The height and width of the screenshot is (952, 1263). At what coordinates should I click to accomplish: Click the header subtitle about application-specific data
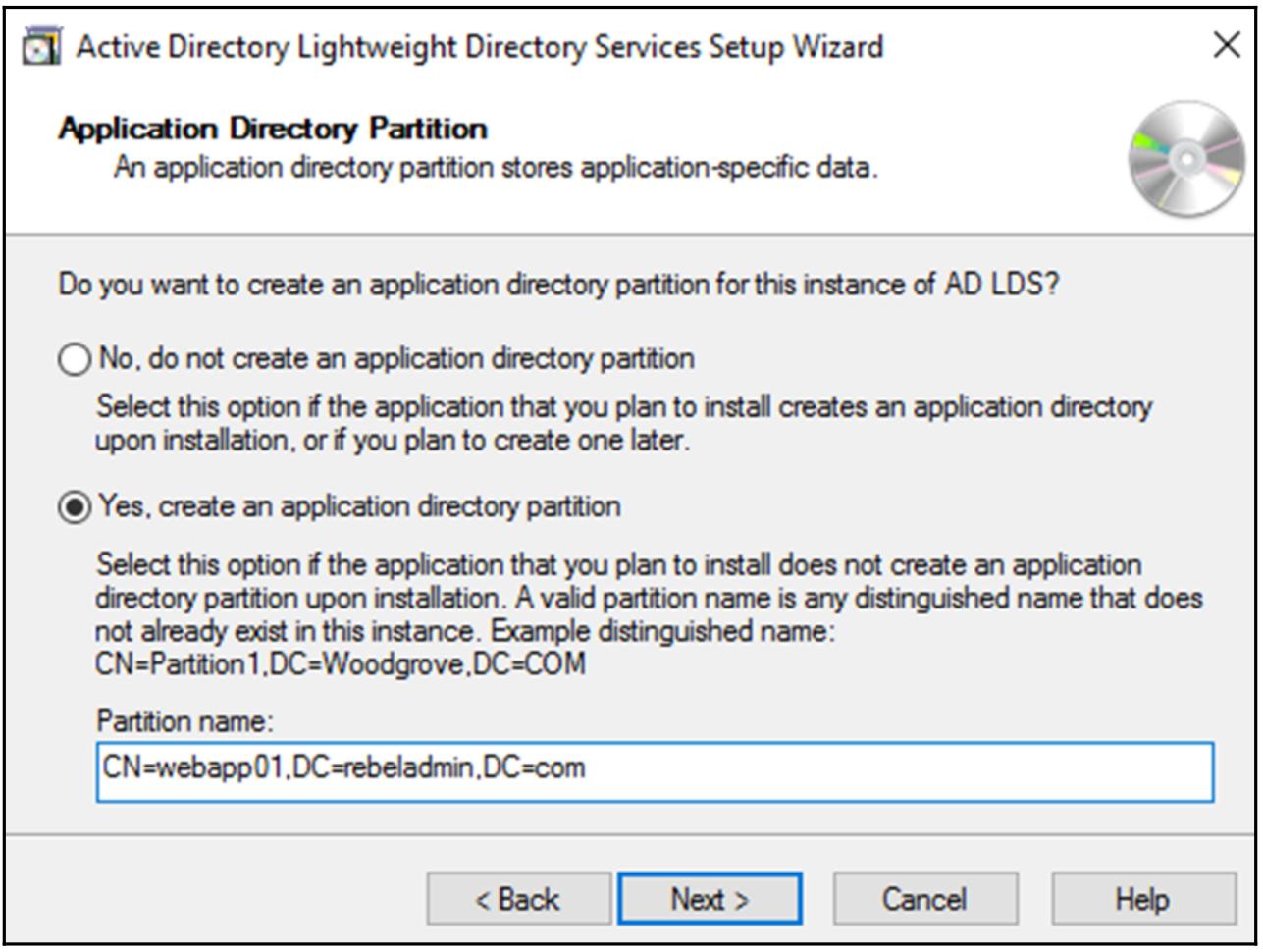pyautogui.click(x=496, y=168)
